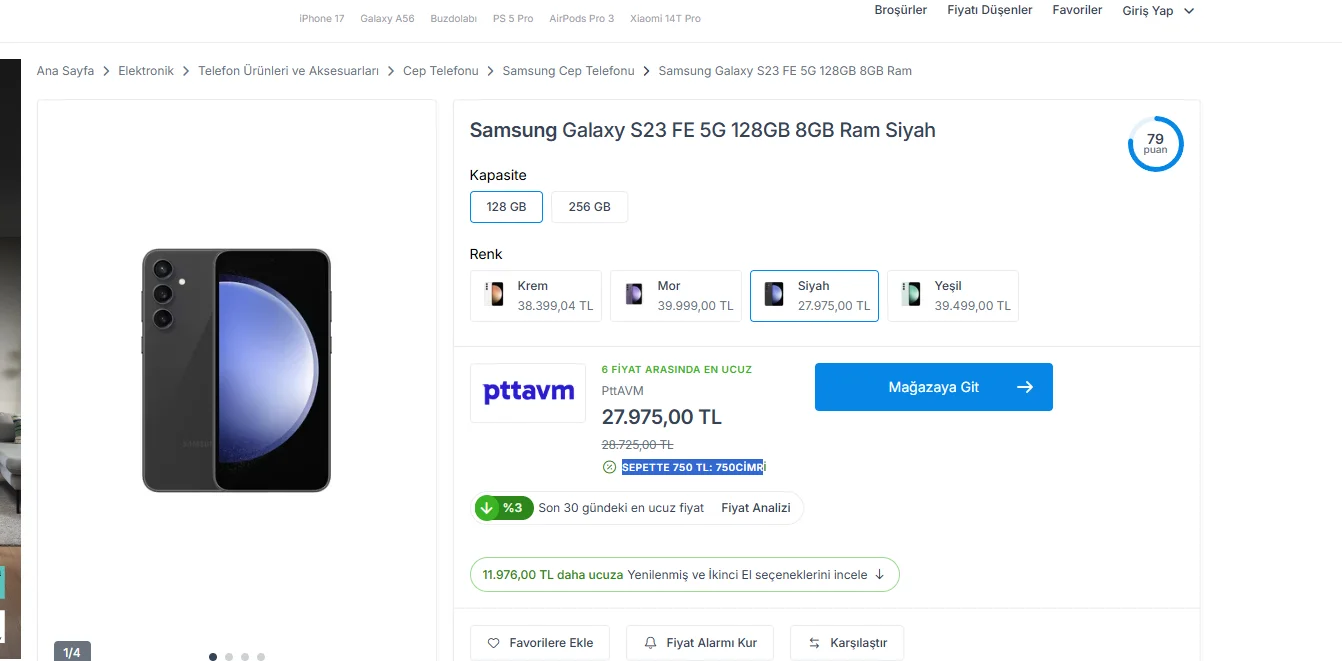The height and width of the screenshot is (661, 1342).
Task: Click the green price drop arrow badge
Action: 487,508
